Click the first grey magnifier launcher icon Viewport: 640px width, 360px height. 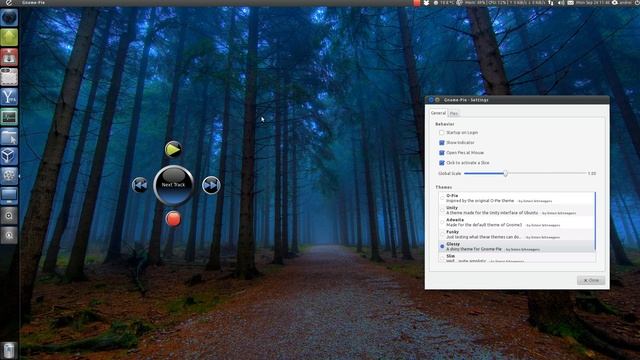[x=9, y=216]
